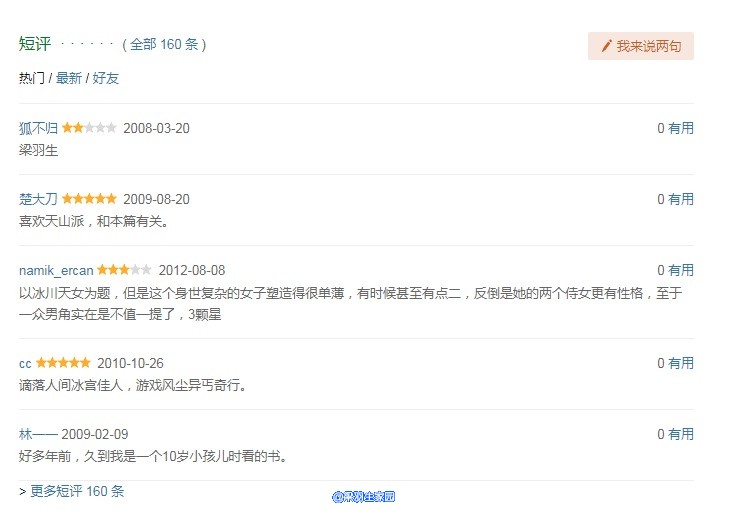Viewport: 730px width, 511px height.
Task: Open 狐不归's user profile
Action: pyautogui.click(x=38, y=128)
